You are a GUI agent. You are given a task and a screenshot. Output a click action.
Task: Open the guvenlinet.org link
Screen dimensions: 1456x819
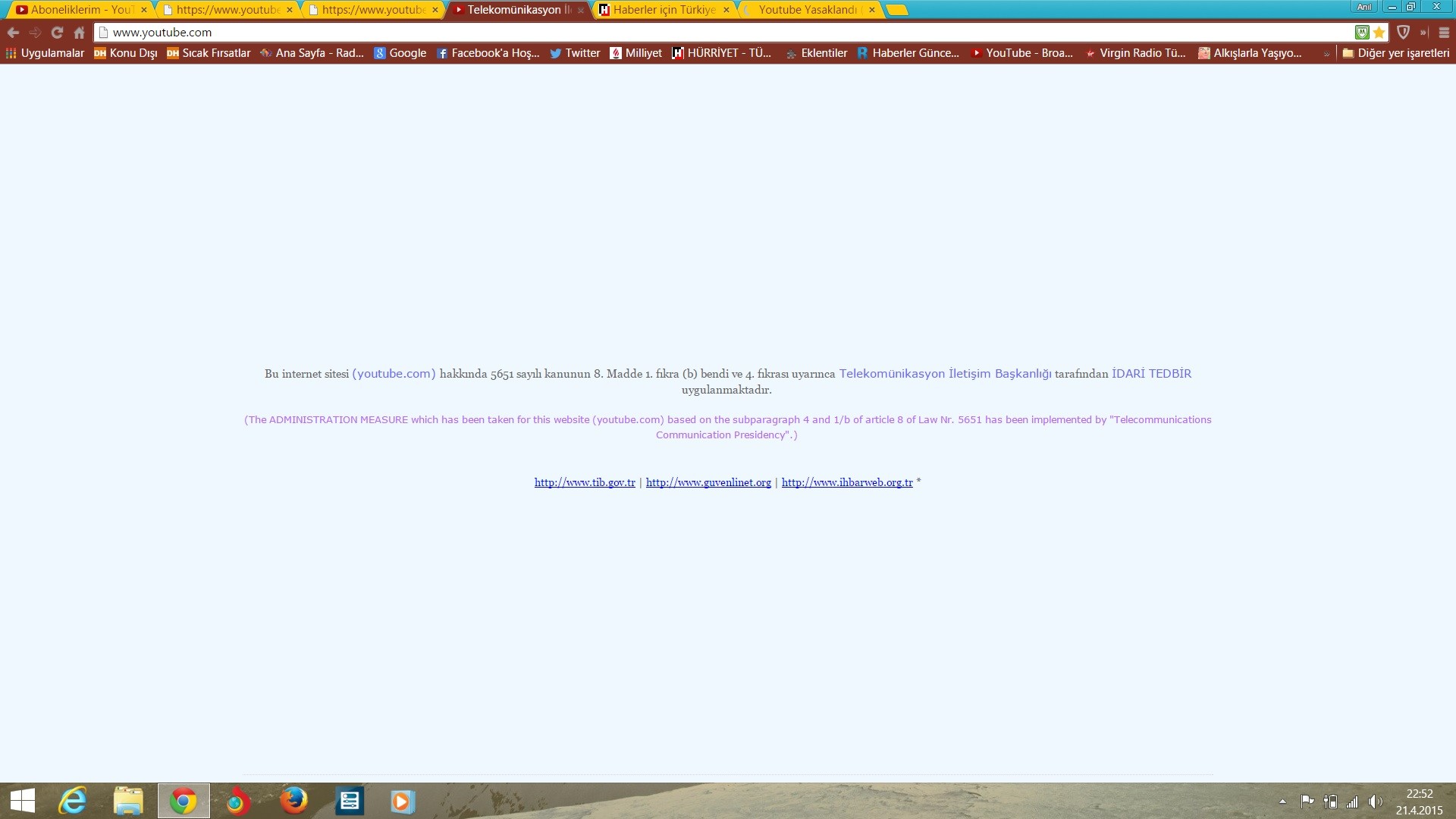point(708,482)
